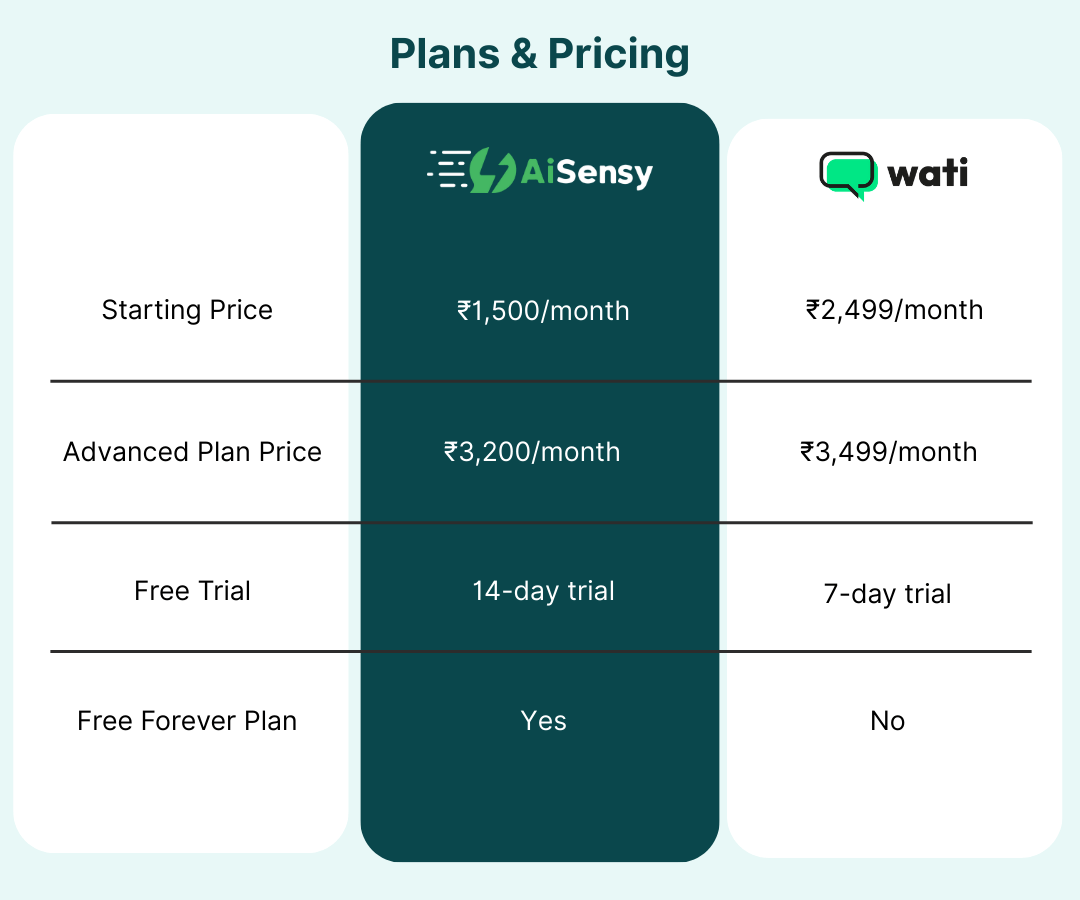Click Wati's ₹2,499/month starting price
The height and width of the screenshot is (900, 1080).
tap(894, 310)
